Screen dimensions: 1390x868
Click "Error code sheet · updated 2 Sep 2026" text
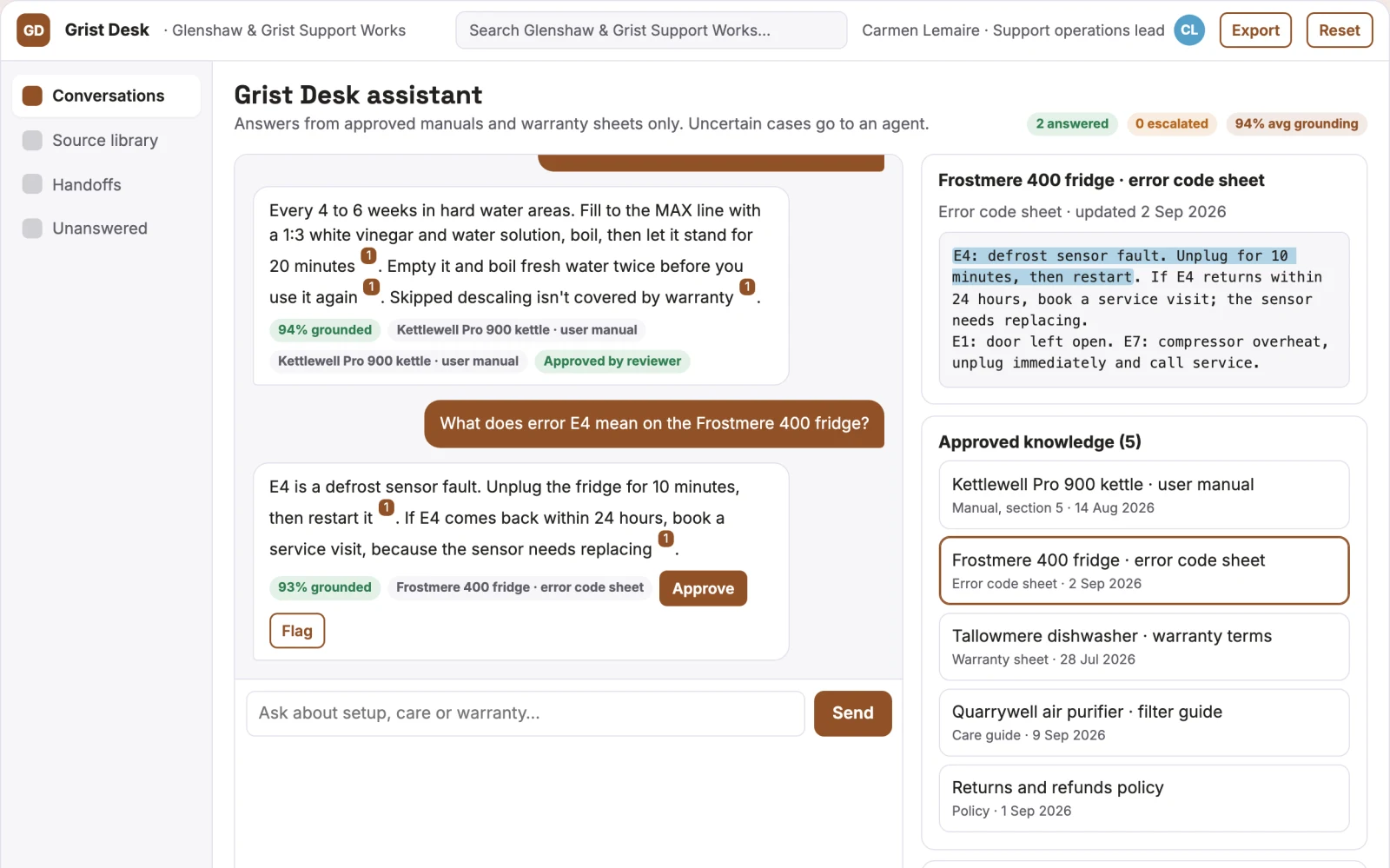coord(1082,212)
